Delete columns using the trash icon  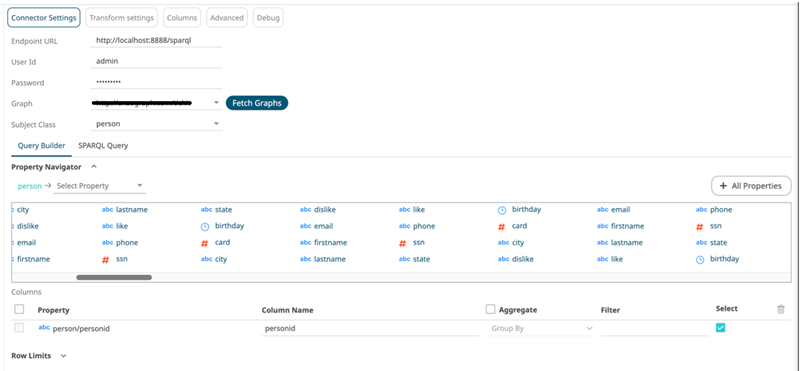[781, 309]
